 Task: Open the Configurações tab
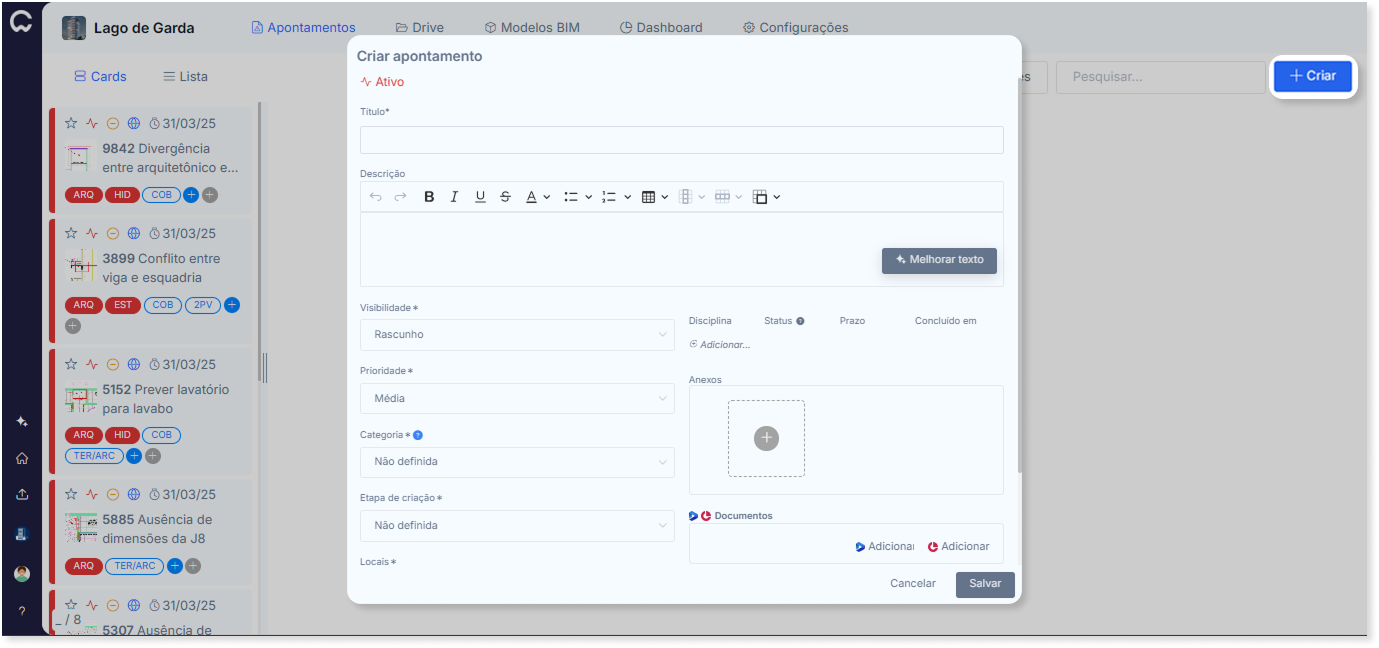click(795, 28)
